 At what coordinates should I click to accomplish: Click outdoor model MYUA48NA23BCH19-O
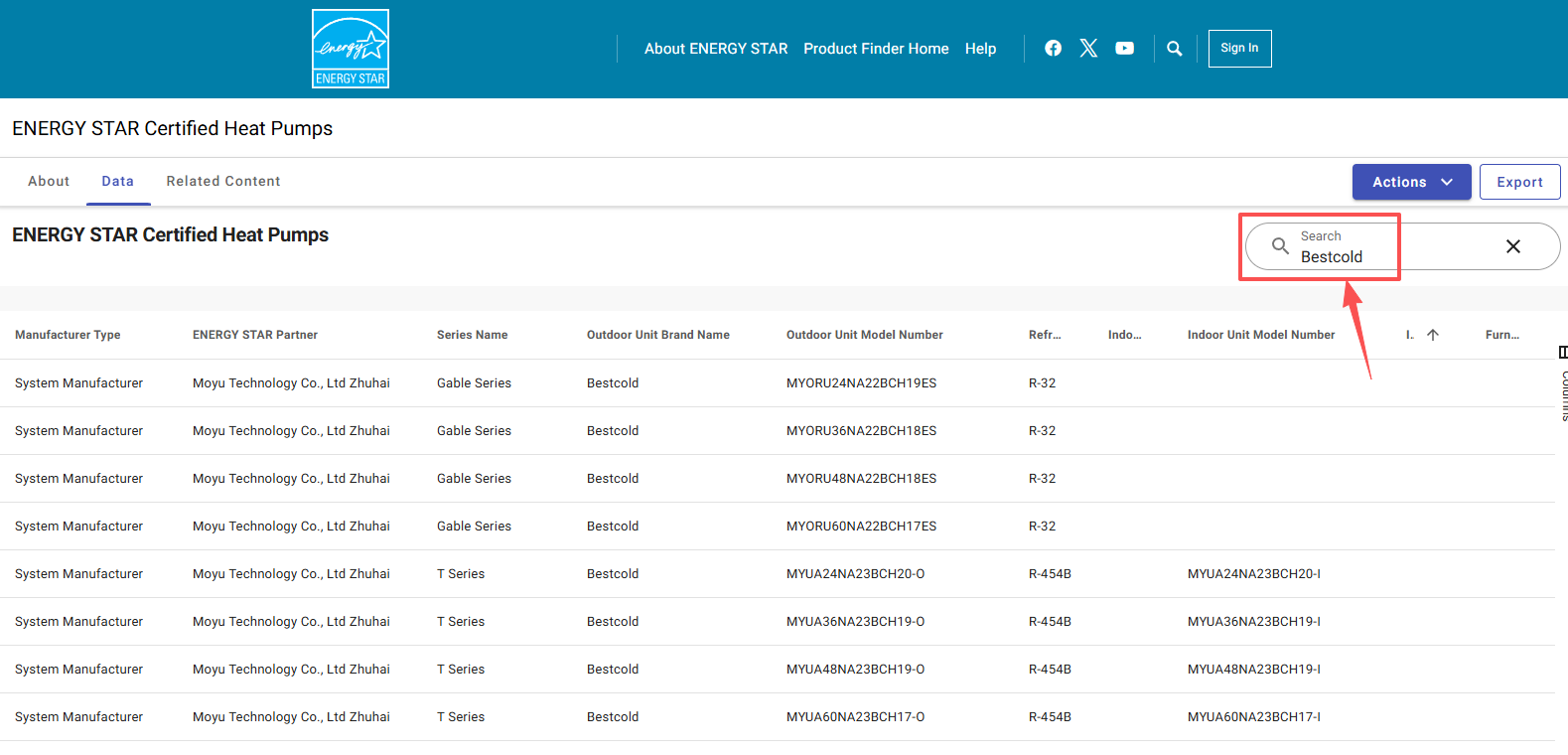[x=856, y=670]
